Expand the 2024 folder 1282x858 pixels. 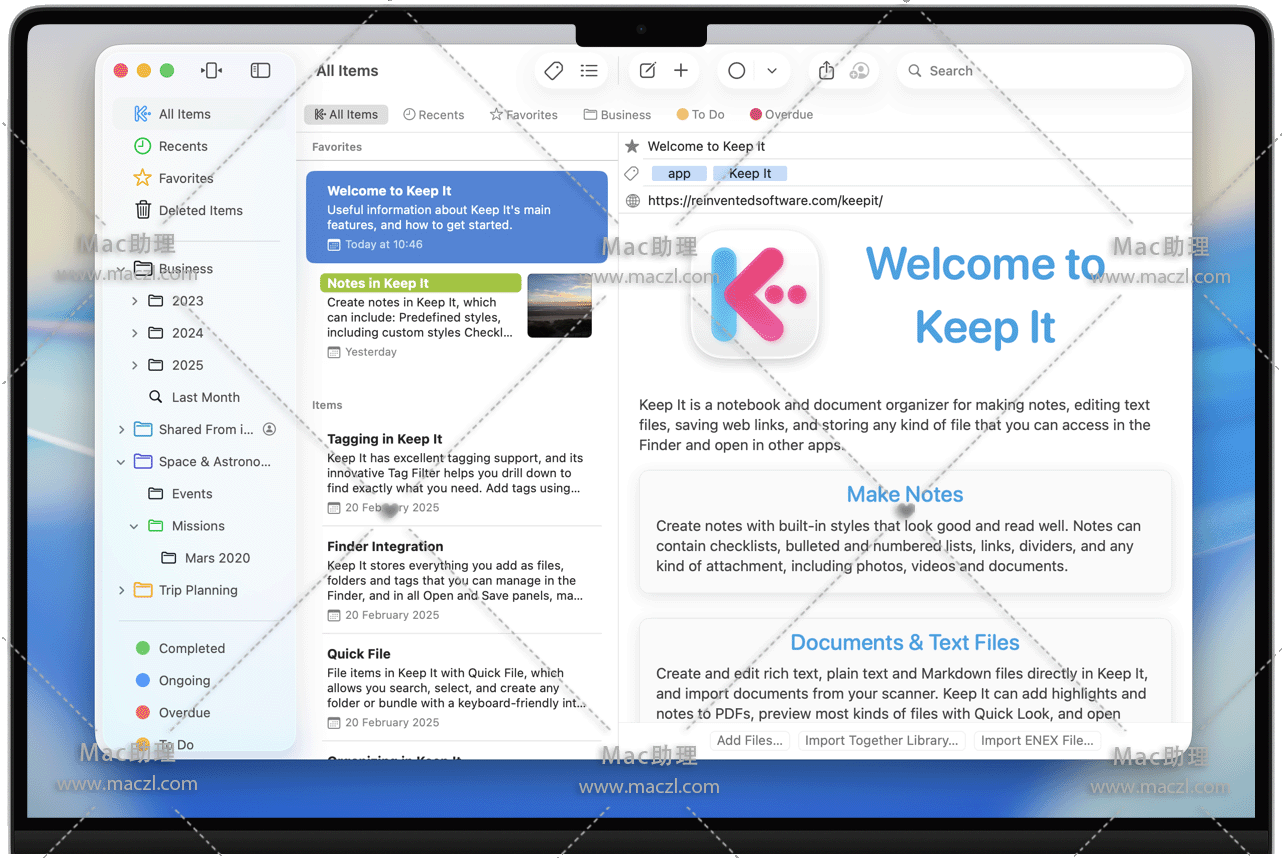[135, 333]
